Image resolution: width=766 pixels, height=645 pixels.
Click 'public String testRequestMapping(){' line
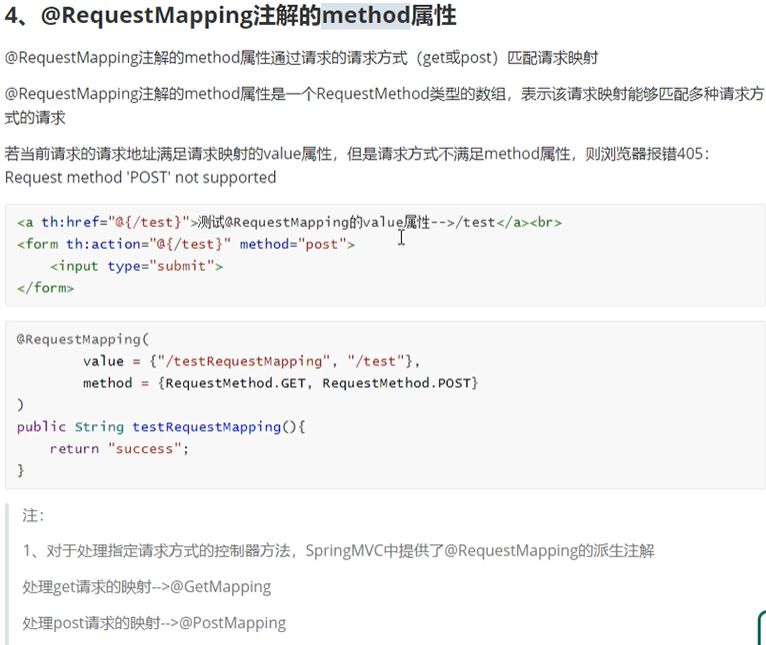(x=161, y=427)
